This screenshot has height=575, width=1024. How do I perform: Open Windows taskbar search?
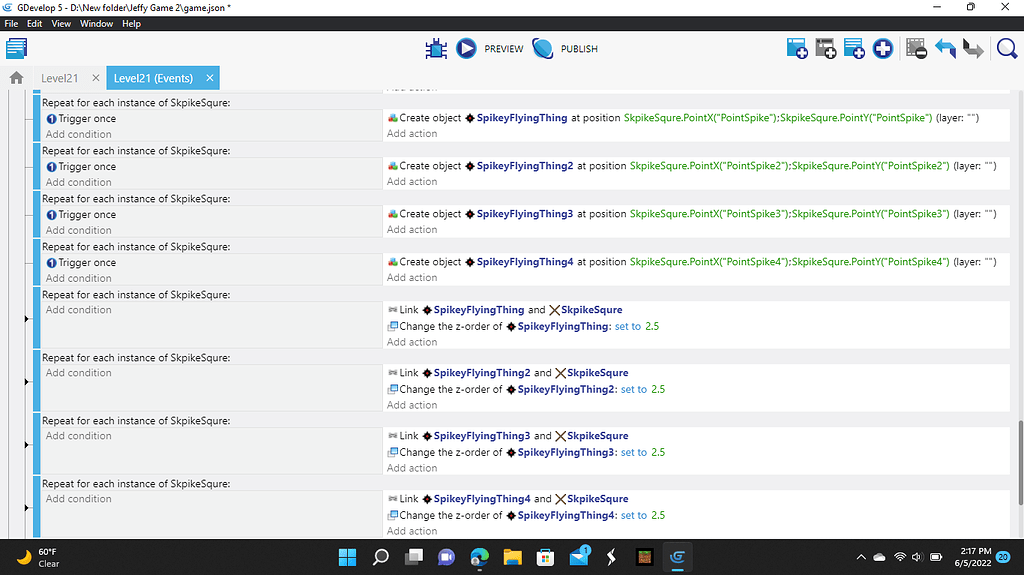coord(380,557)
